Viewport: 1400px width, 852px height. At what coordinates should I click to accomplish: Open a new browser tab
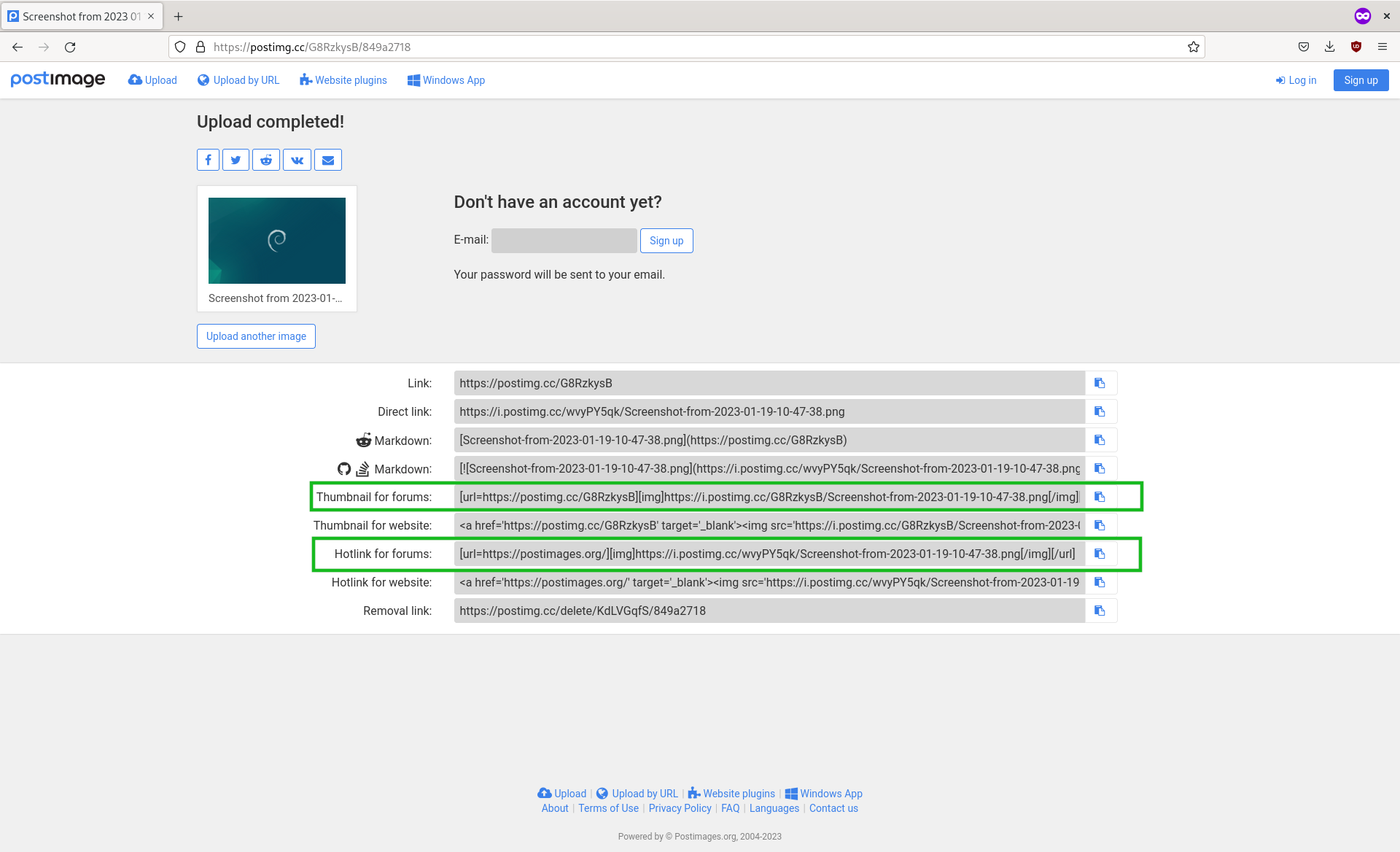pos(178,16)
